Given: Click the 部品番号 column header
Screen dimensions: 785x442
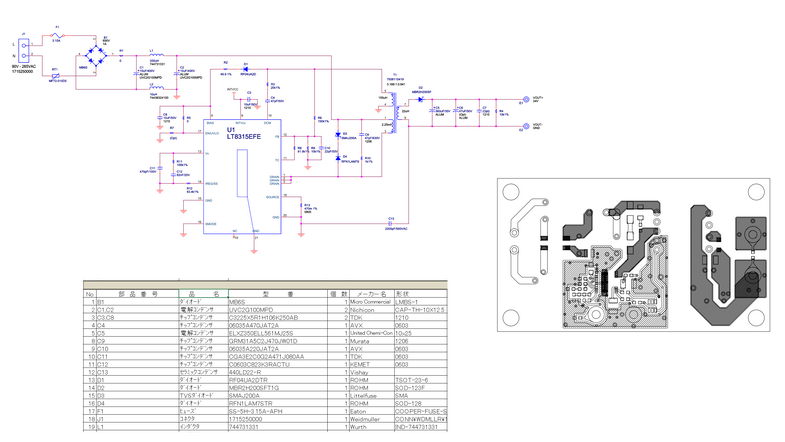Looking at the screenshot, I should (132, 293).
